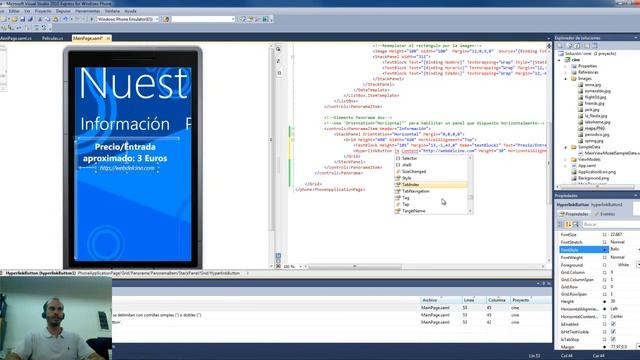Choose Style in the IntelliSense popup
Screen dimensions: 640x360
pyautogui.click(x=407, y=178)
